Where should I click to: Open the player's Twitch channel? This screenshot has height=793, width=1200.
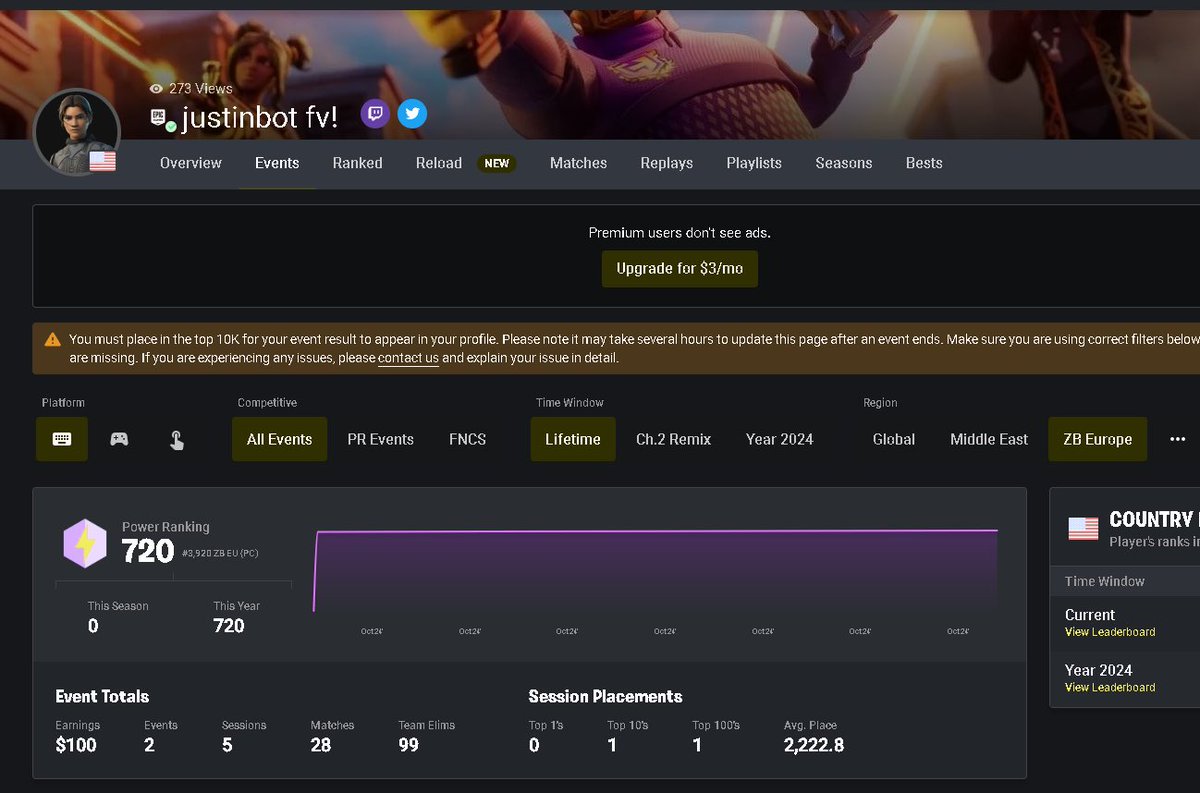[x=374, y=114]
